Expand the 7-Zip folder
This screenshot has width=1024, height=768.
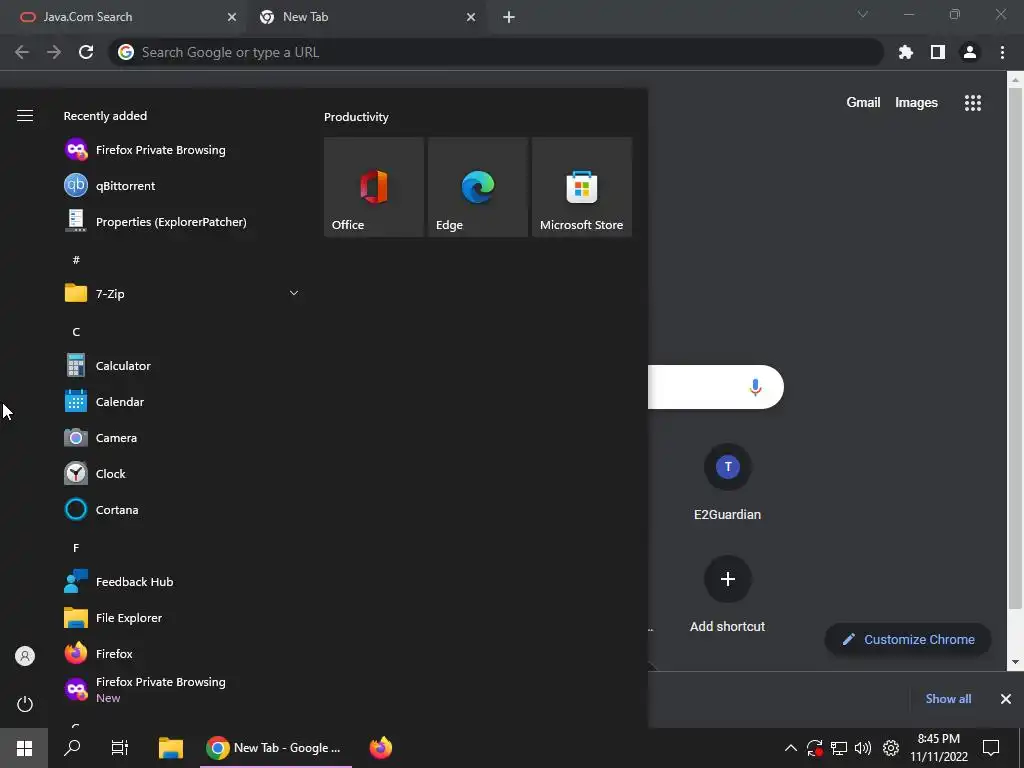pyautogui.click(x=182, y=293)
